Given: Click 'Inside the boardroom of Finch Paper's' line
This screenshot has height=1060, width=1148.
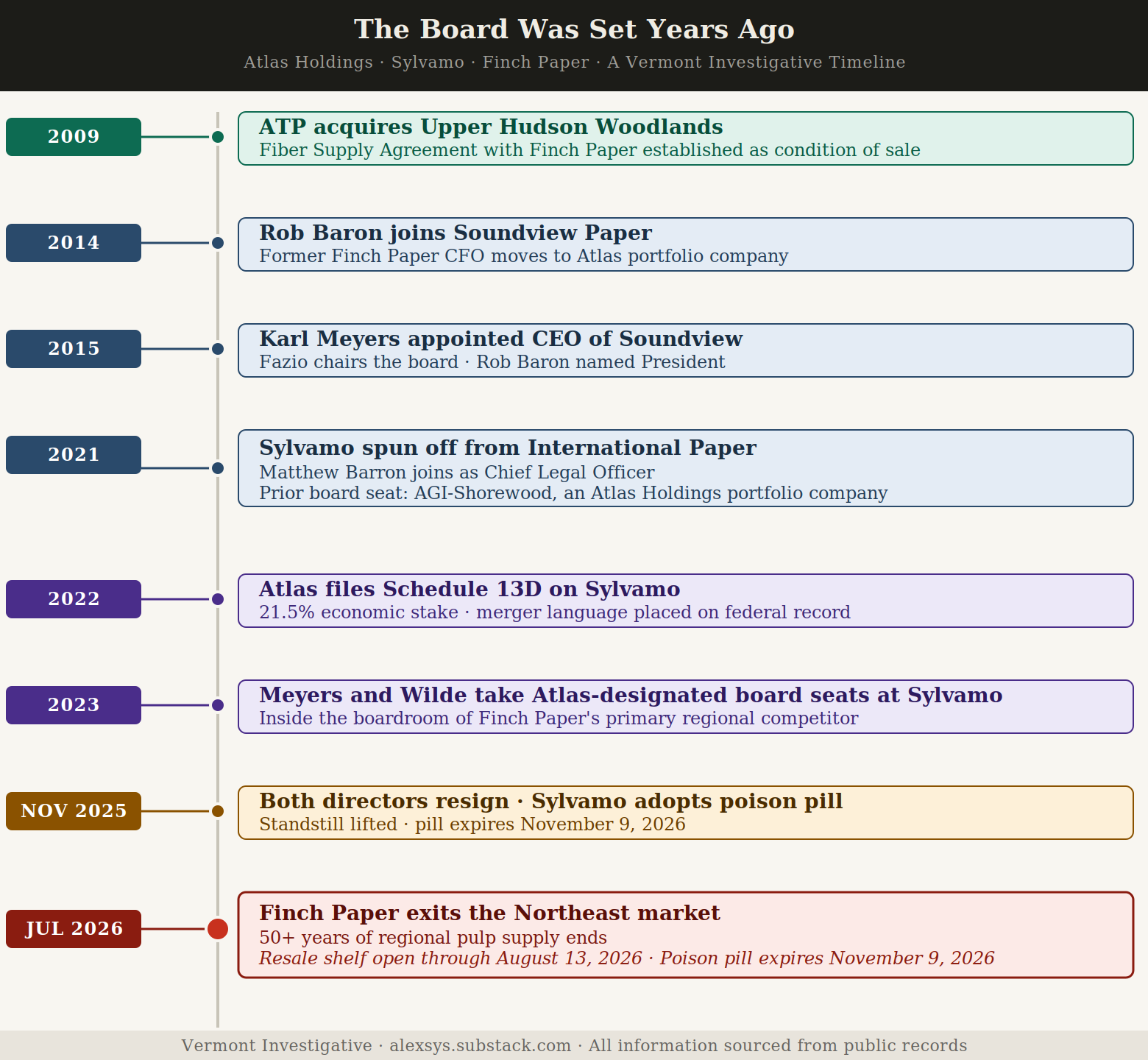Looking at the screenshot, I should (x=559, y=718).
